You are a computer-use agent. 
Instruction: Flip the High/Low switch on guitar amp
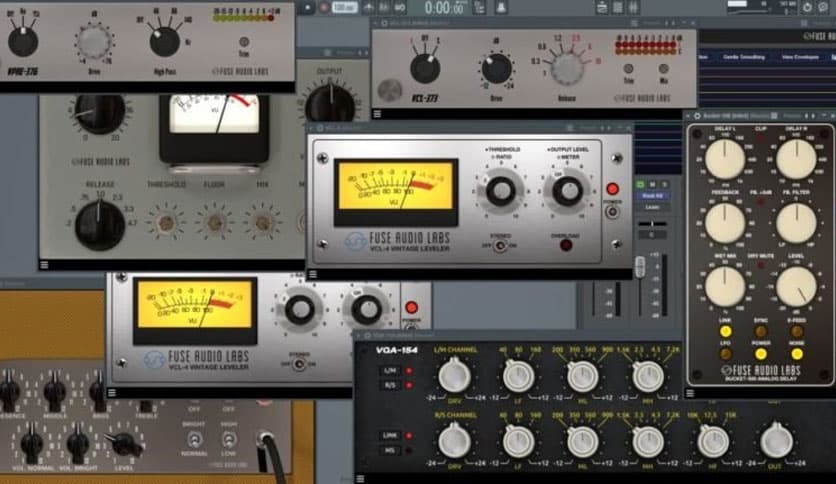point(229,440)
